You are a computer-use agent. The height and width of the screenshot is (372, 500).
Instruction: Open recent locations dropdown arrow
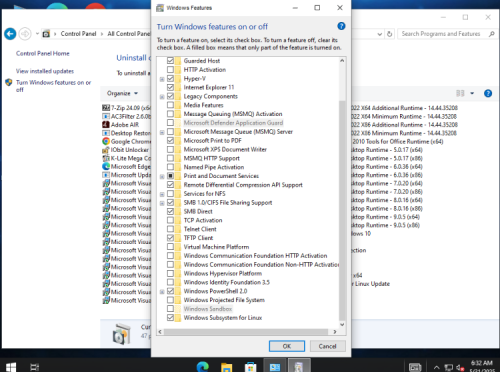click(37, 34)
